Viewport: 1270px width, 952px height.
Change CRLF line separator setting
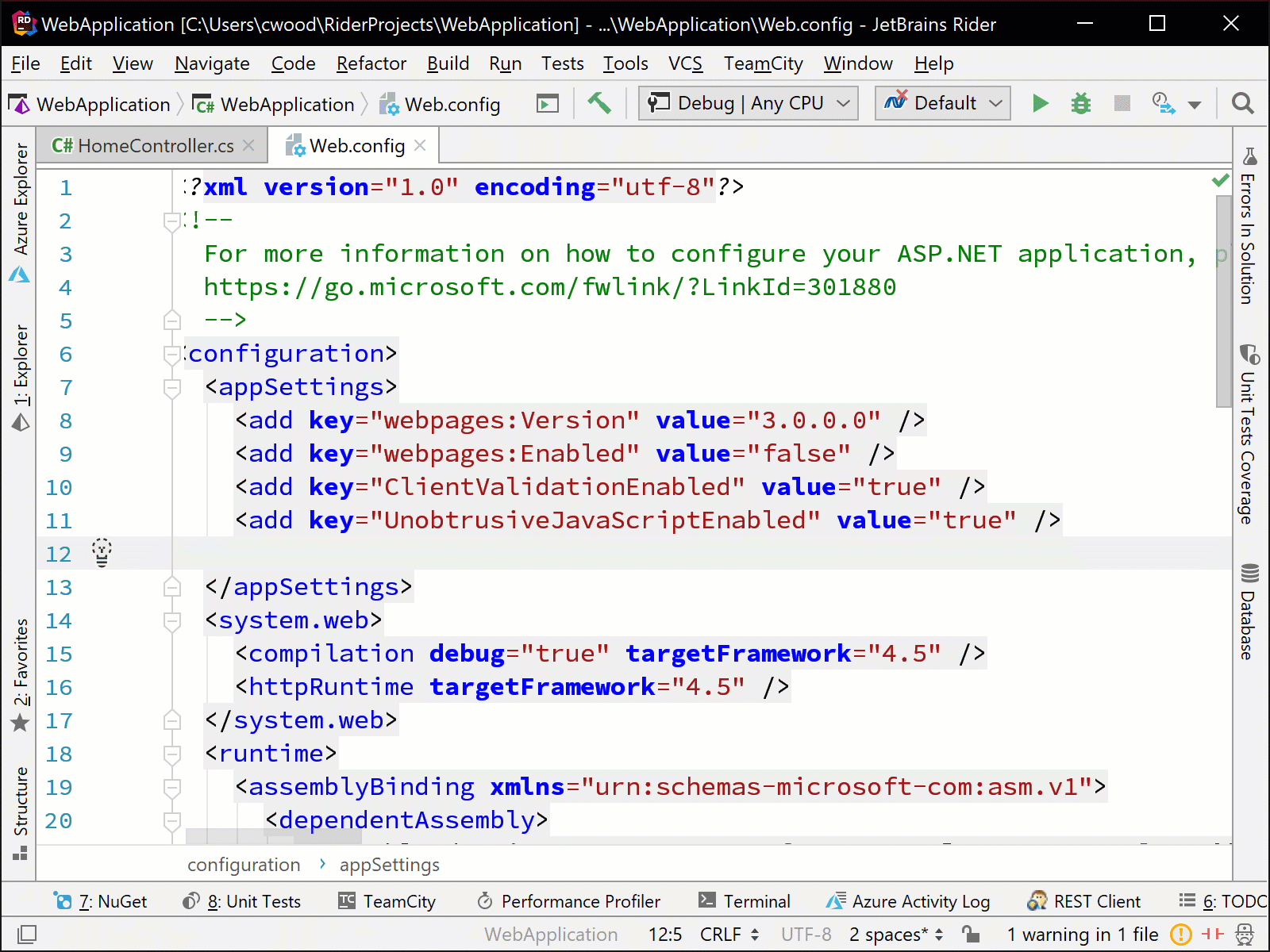(x=729, y=935)
